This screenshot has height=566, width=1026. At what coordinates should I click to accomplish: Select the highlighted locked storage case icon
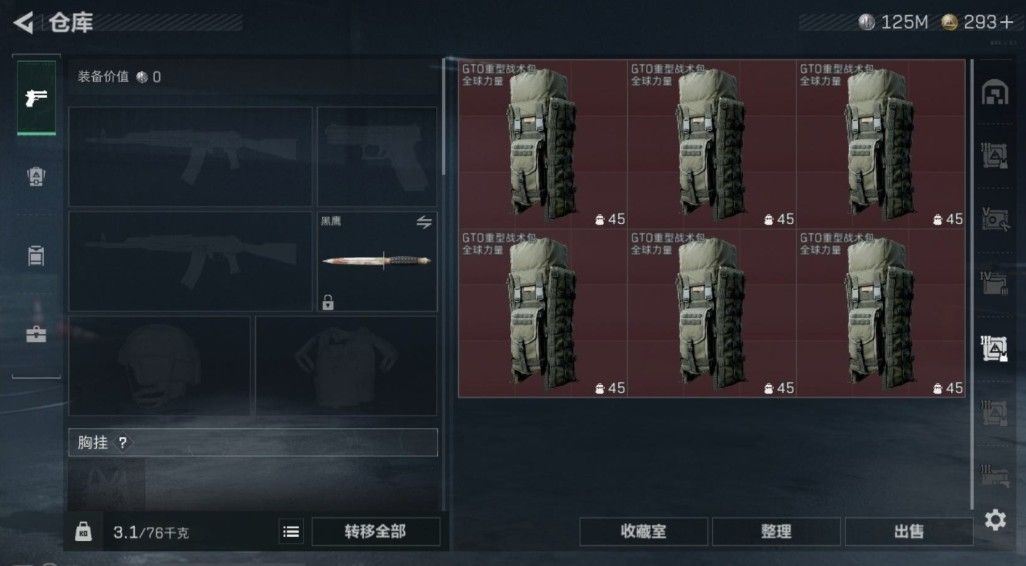[x=995, y=348]
